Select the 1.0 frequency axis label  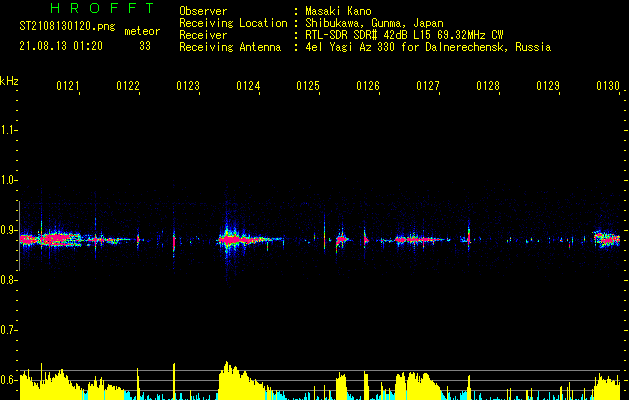coord(9,180)
